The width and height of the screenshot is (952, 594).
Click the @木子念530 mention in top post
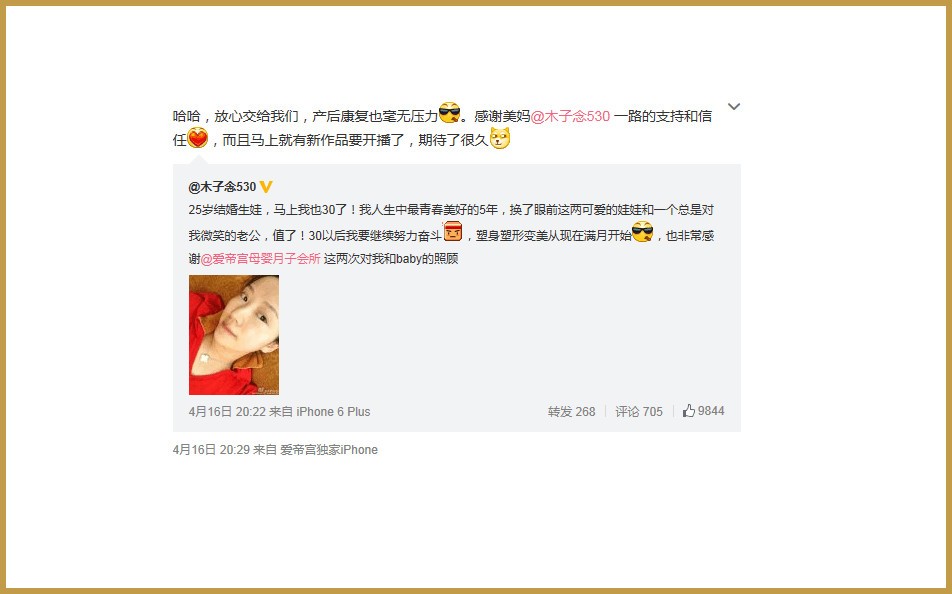click(x=570, y=117)
